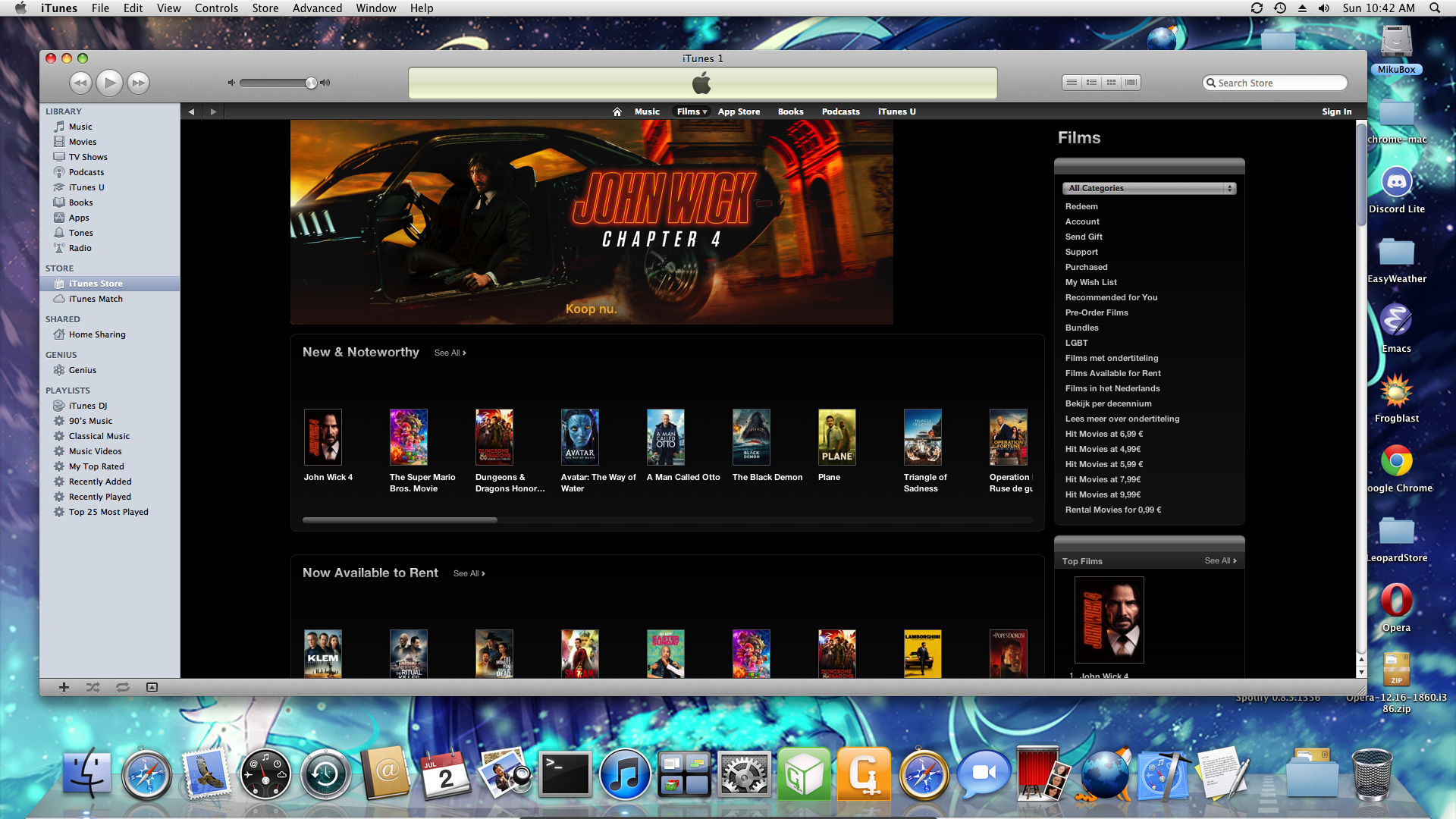Click the Home icon in store navigation
Screen dimensions: 1456x819
(x=617, y=111)
